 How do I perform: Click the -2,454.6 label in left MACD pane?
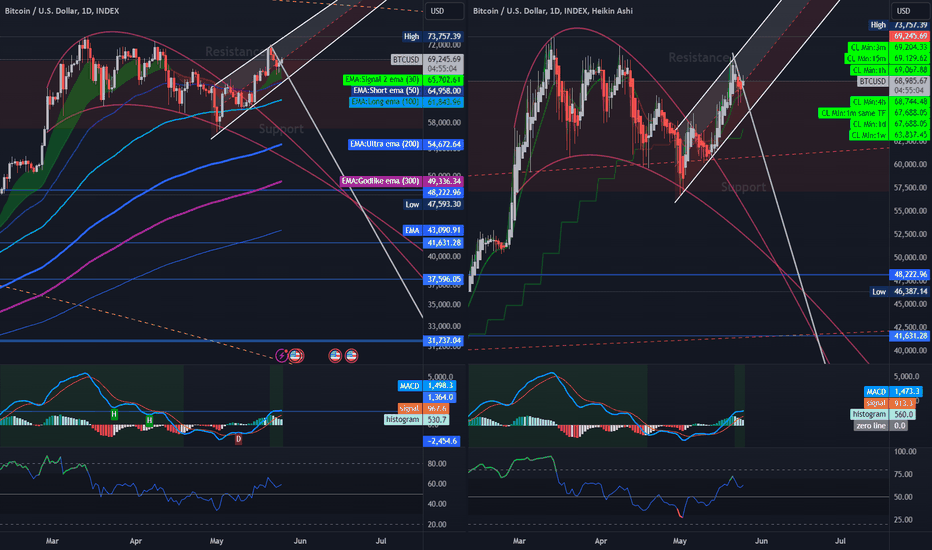(441, 441)
